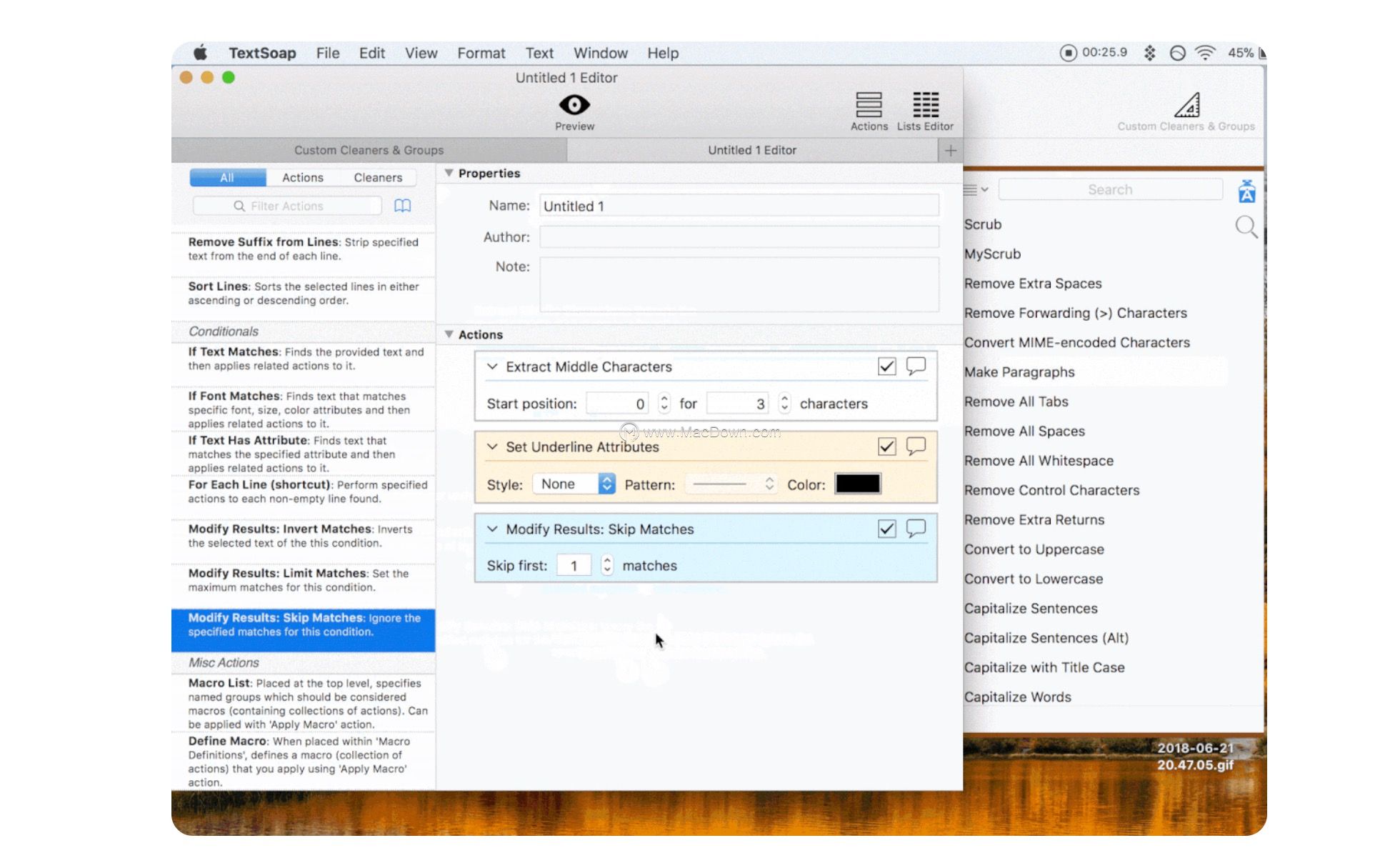The image size is (1400, 863).
Task: Click the Name field
Action: click(x=739, y=206)
